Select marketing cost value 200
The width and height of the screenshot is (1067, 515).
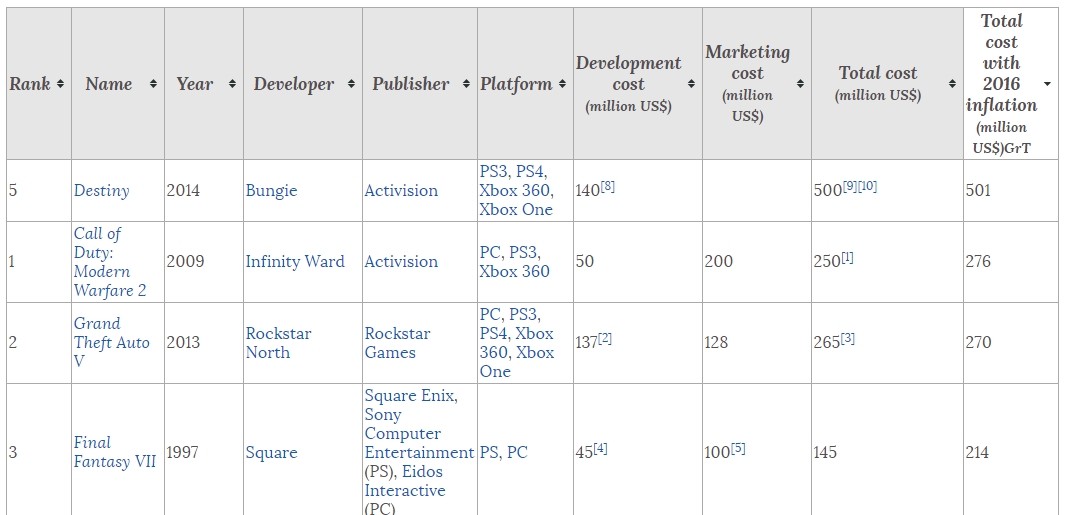click(x=719, y=262)
